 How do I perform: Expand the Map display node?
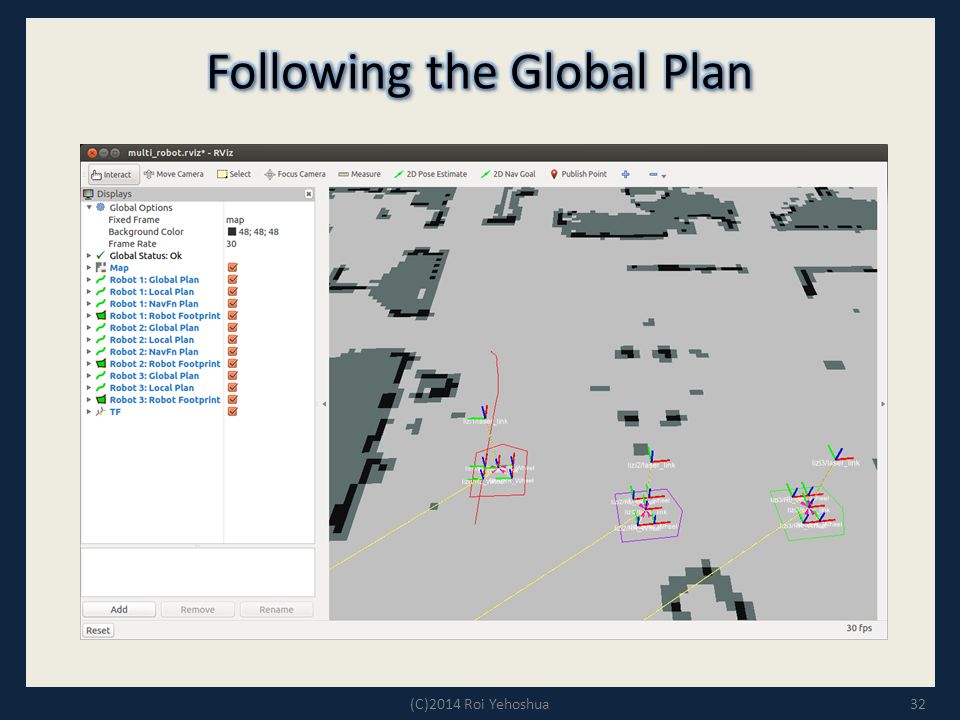(89, 268)
